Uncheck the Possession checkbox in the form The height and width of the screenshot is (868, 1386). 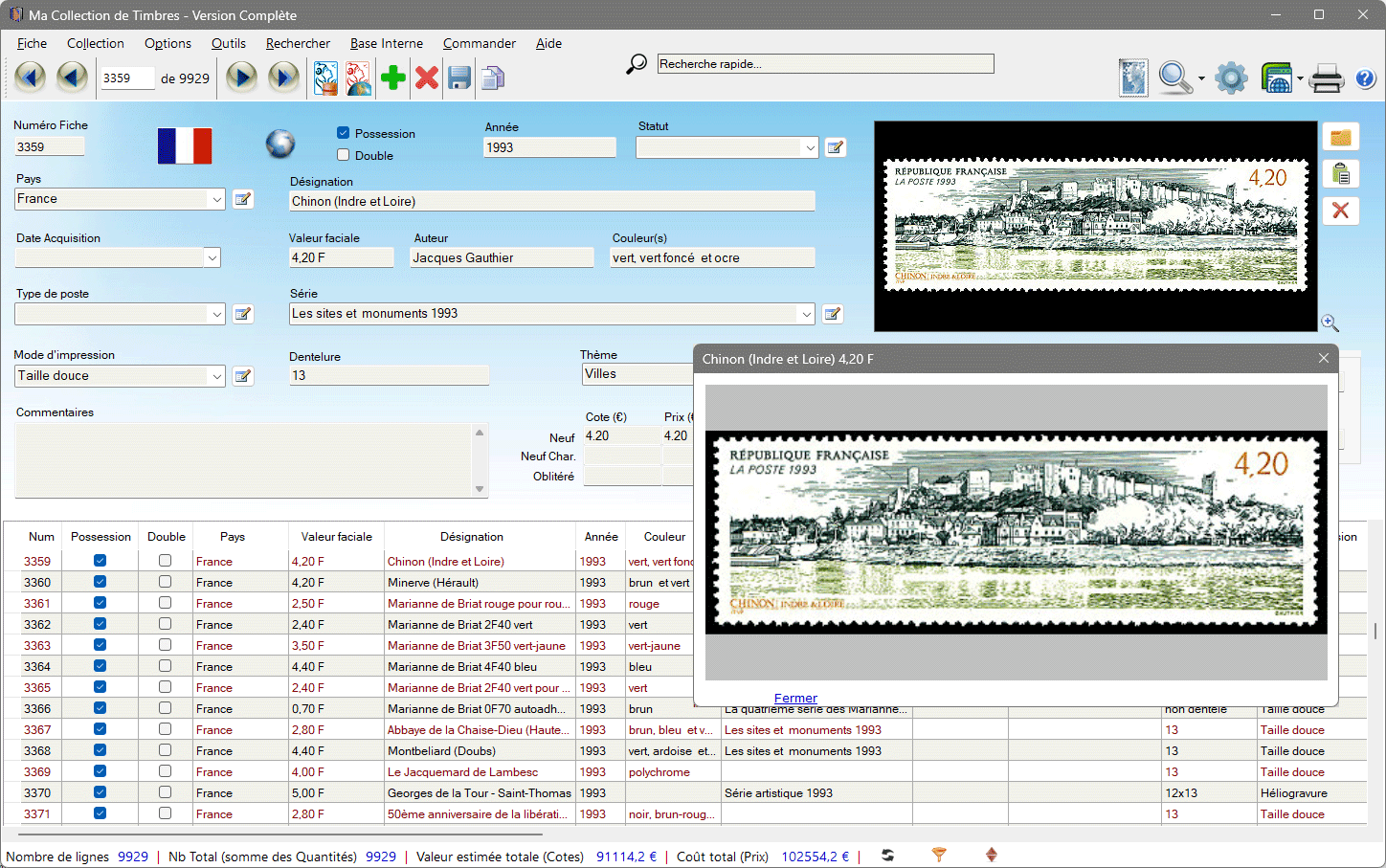point(344,133)
